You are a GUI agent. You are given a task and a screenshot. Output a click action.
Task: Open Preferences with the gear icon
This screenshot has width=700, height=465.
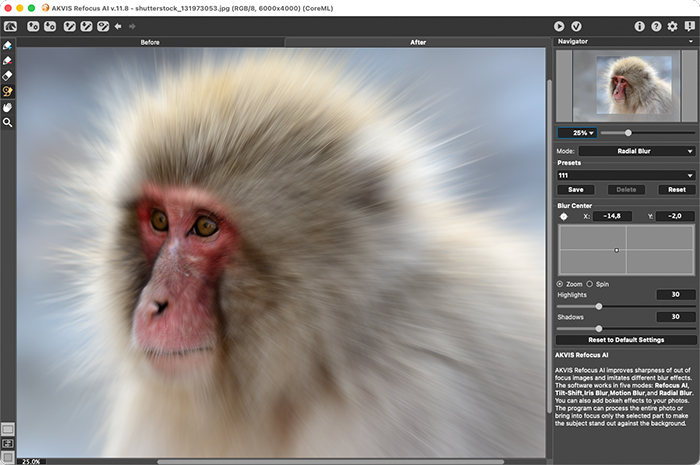coord(672,26)
